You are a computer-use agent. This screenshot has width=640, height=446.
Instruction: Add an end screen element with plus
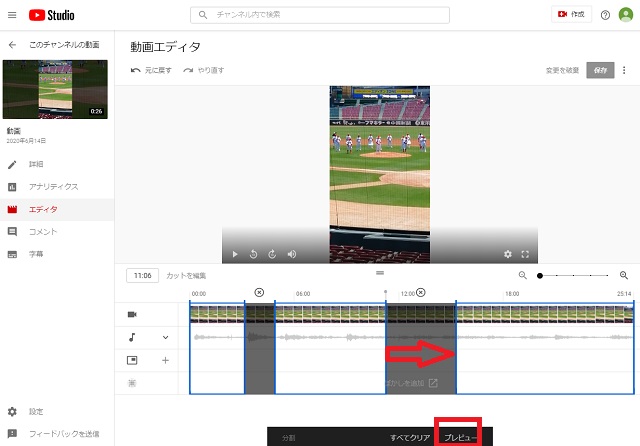coord(165,360)
